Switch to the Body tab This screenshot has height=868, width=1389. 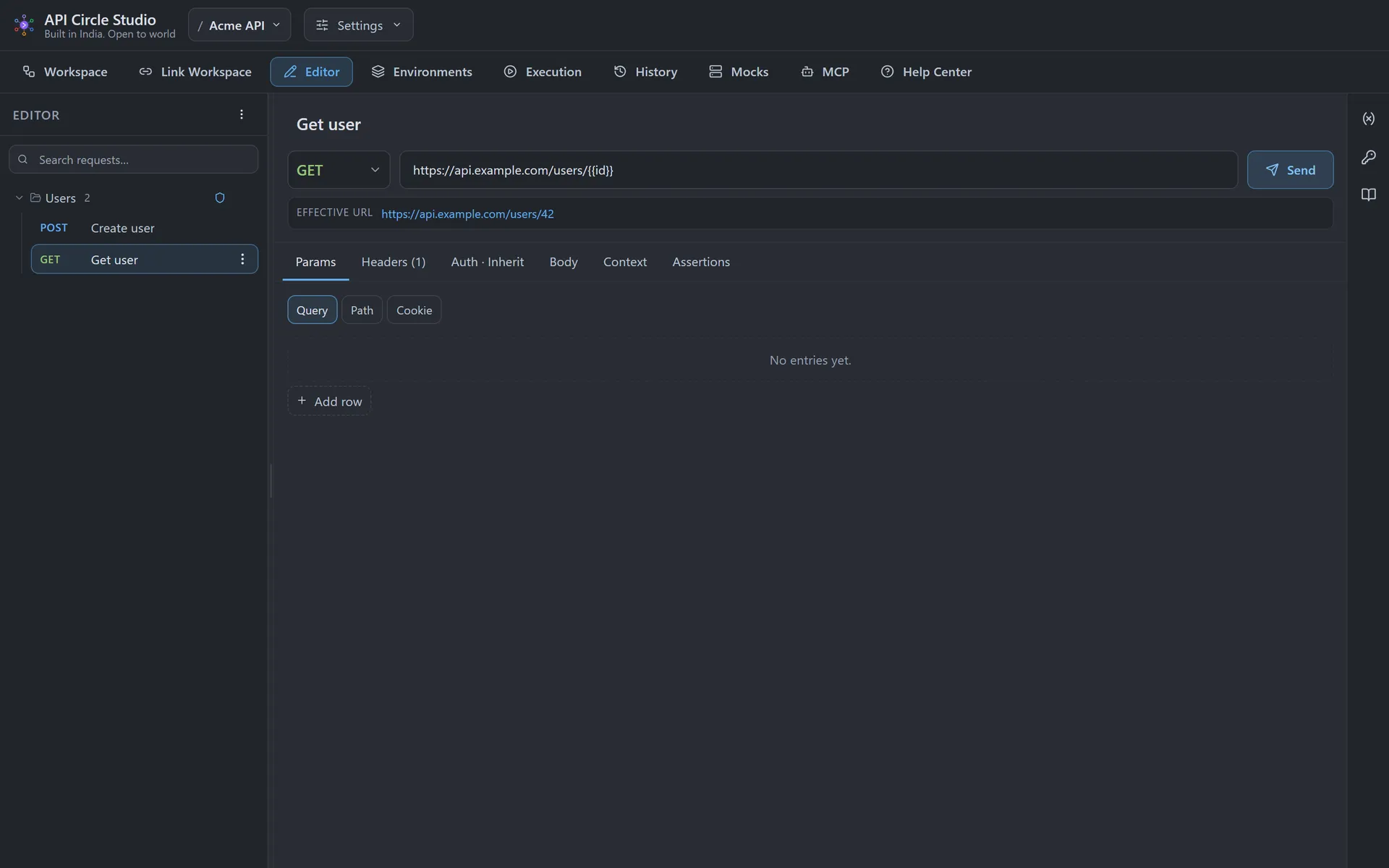pyautogui.click(x=564, y=262)
